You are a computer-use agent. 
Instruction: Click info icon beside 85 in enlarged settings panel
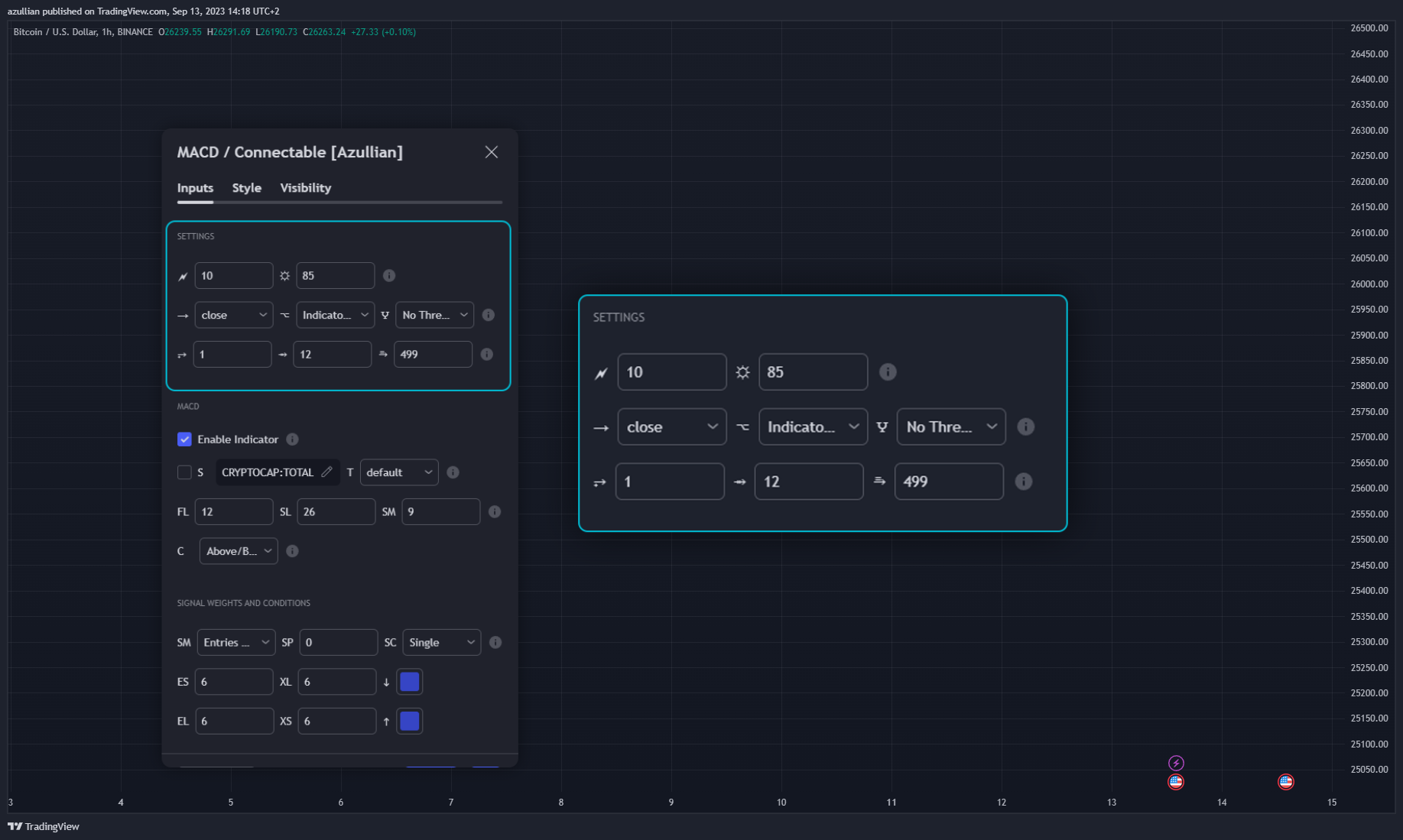[888, 372]
